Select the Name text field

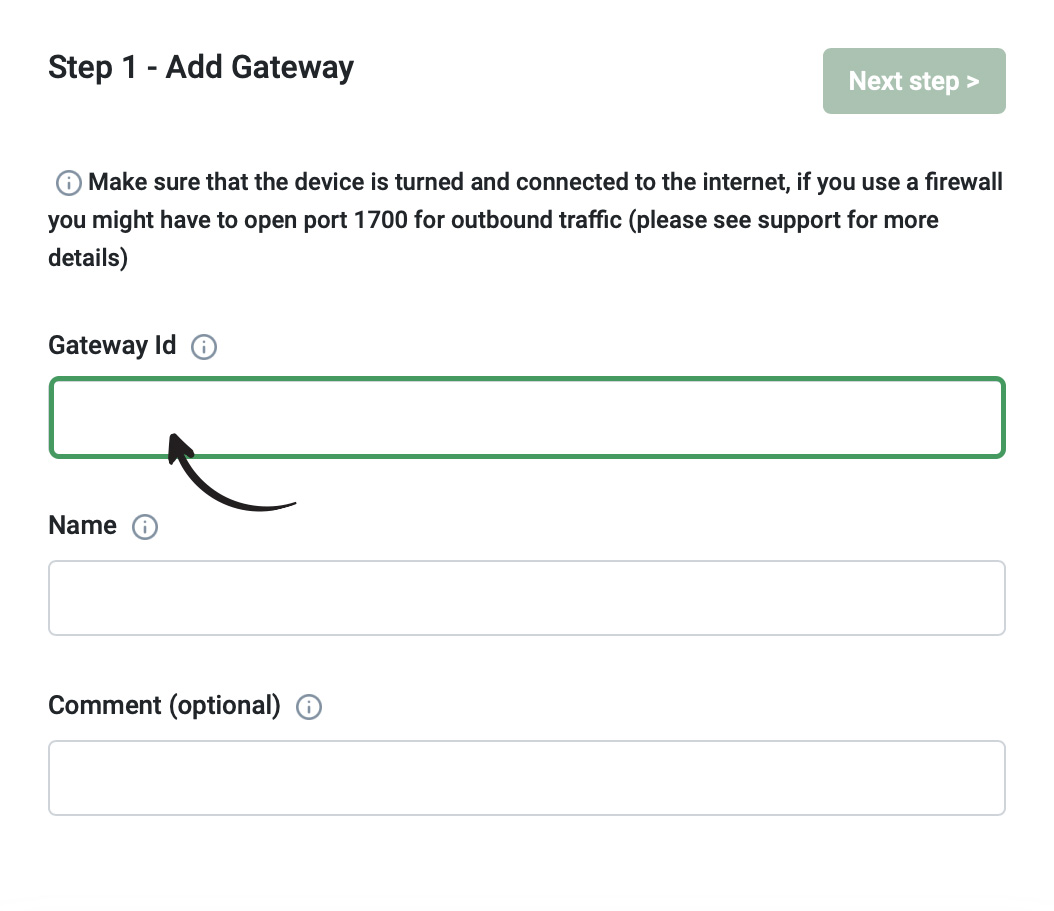[527, 598]
